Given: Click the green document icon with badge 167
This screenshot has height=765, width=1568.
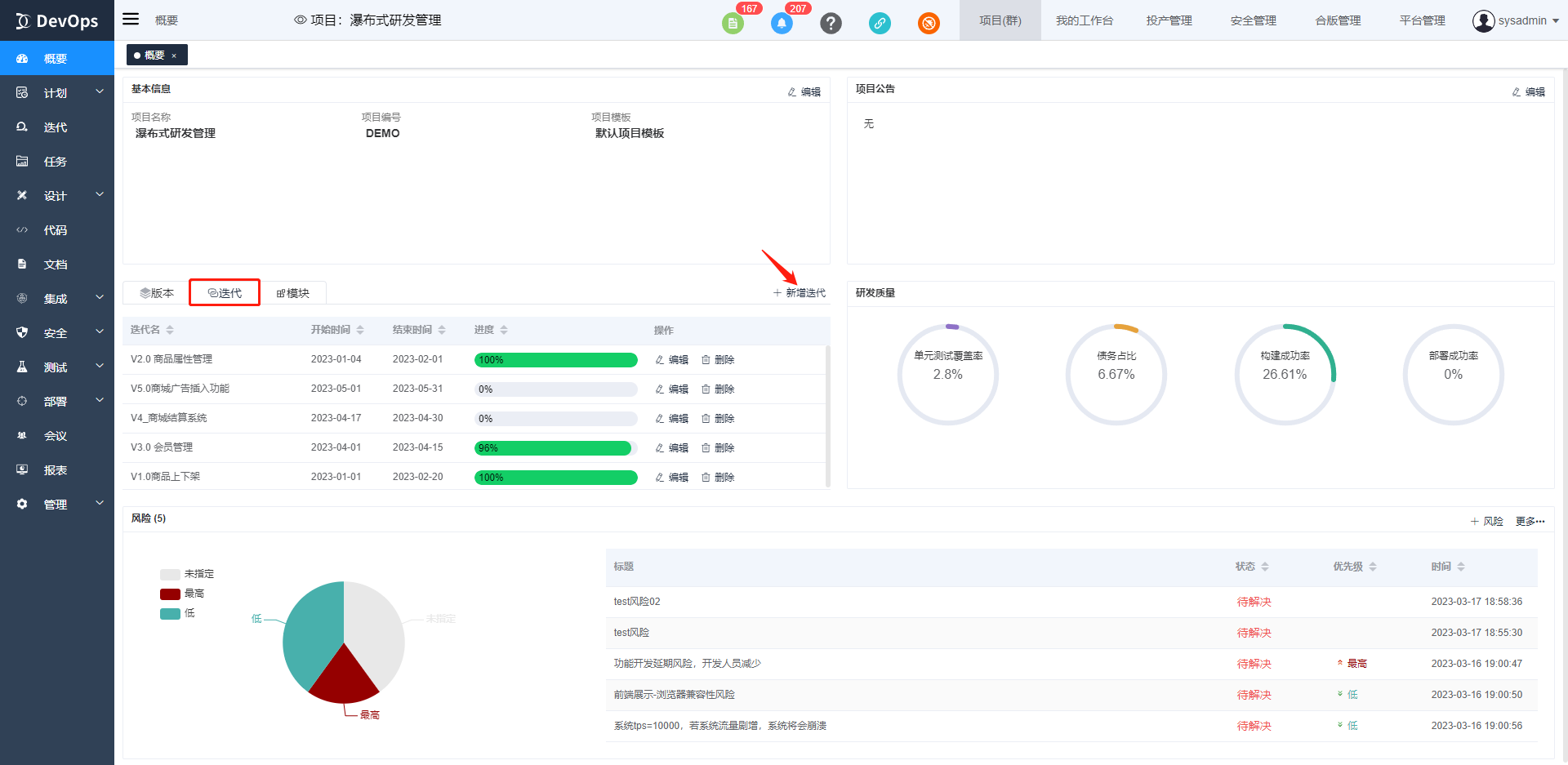Looking at the screenshot, I should tap(733, 24).
